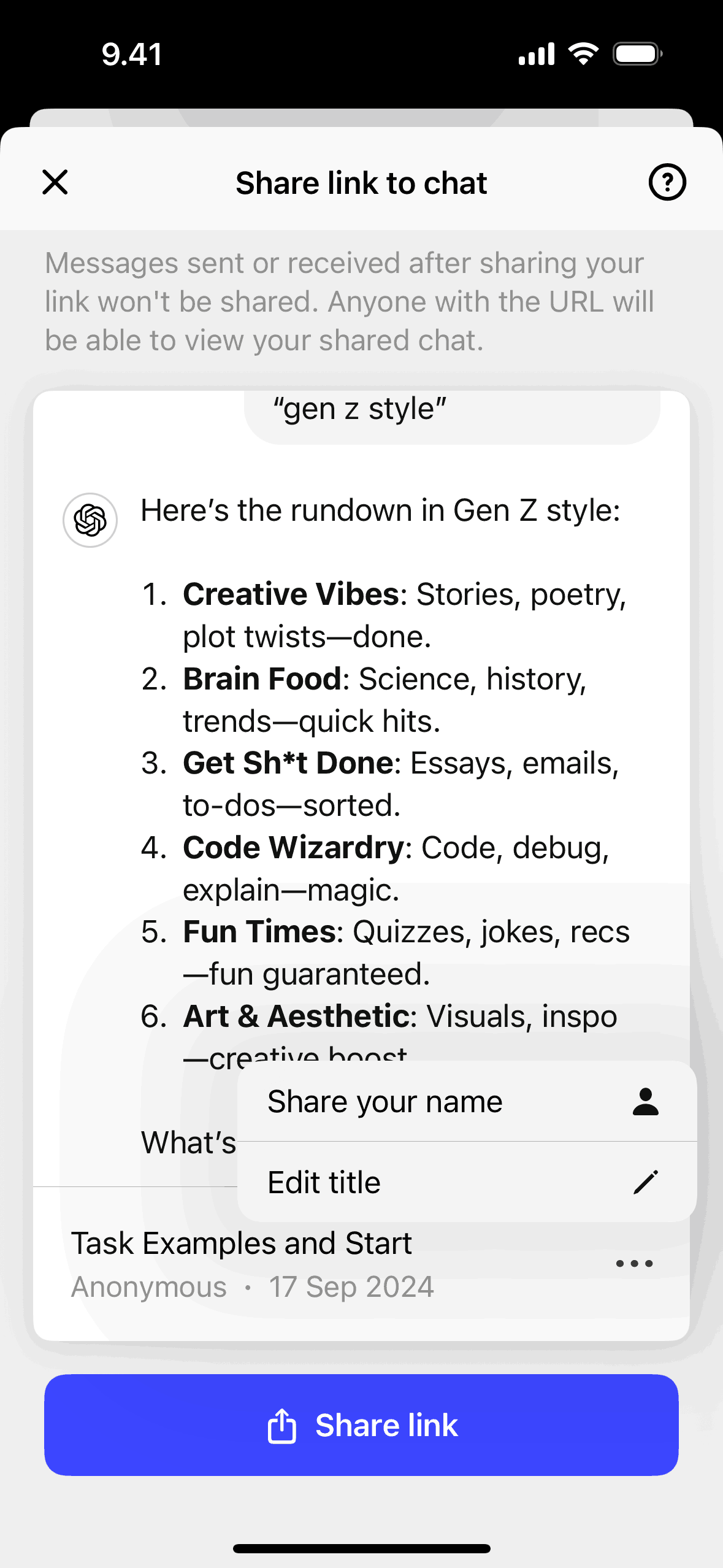Tap the home indicator bar
The width and height of the screenshot is (723, 1568).
(x=362, y=1548)
